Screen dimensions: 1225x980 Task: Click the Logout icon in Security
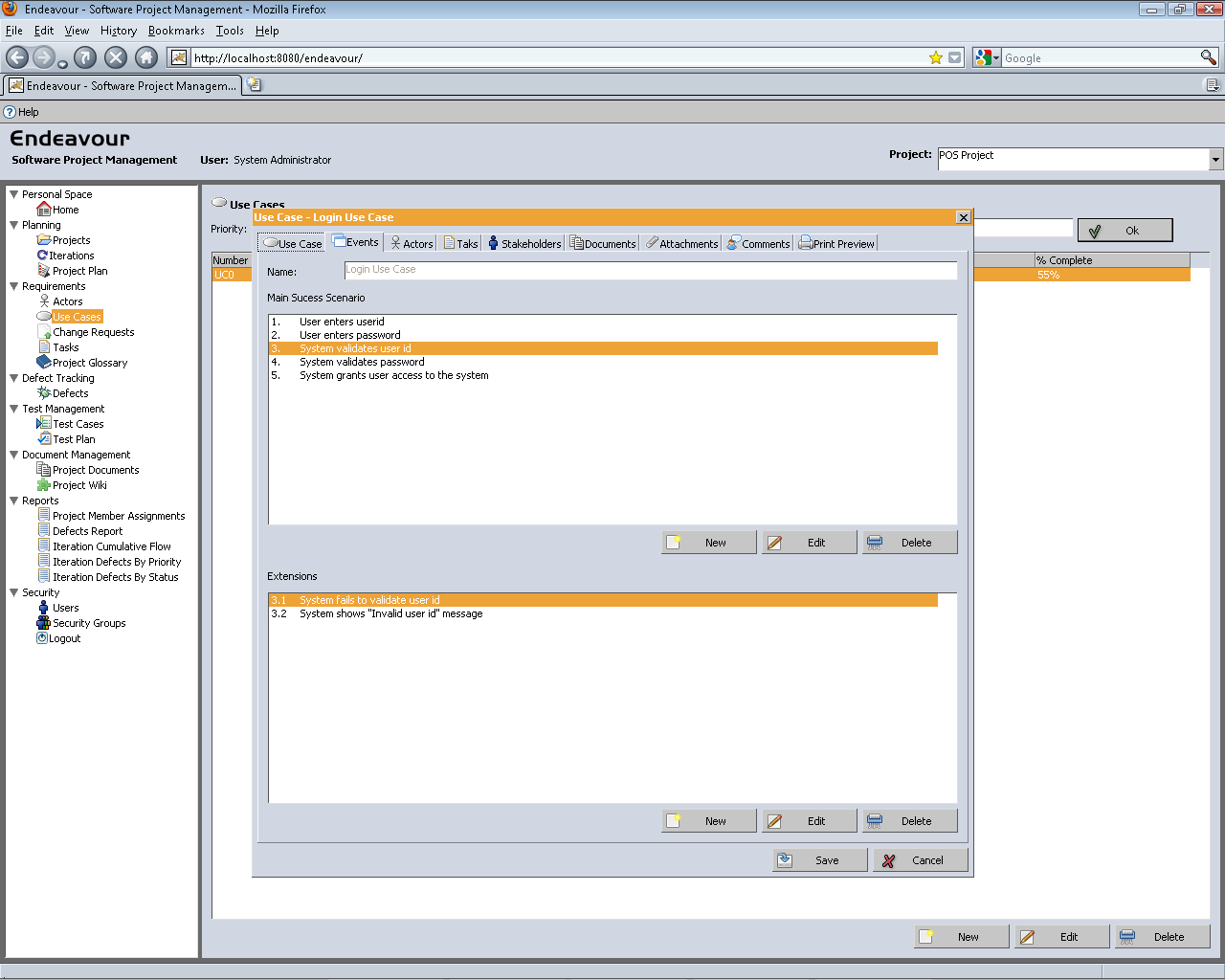42,638
